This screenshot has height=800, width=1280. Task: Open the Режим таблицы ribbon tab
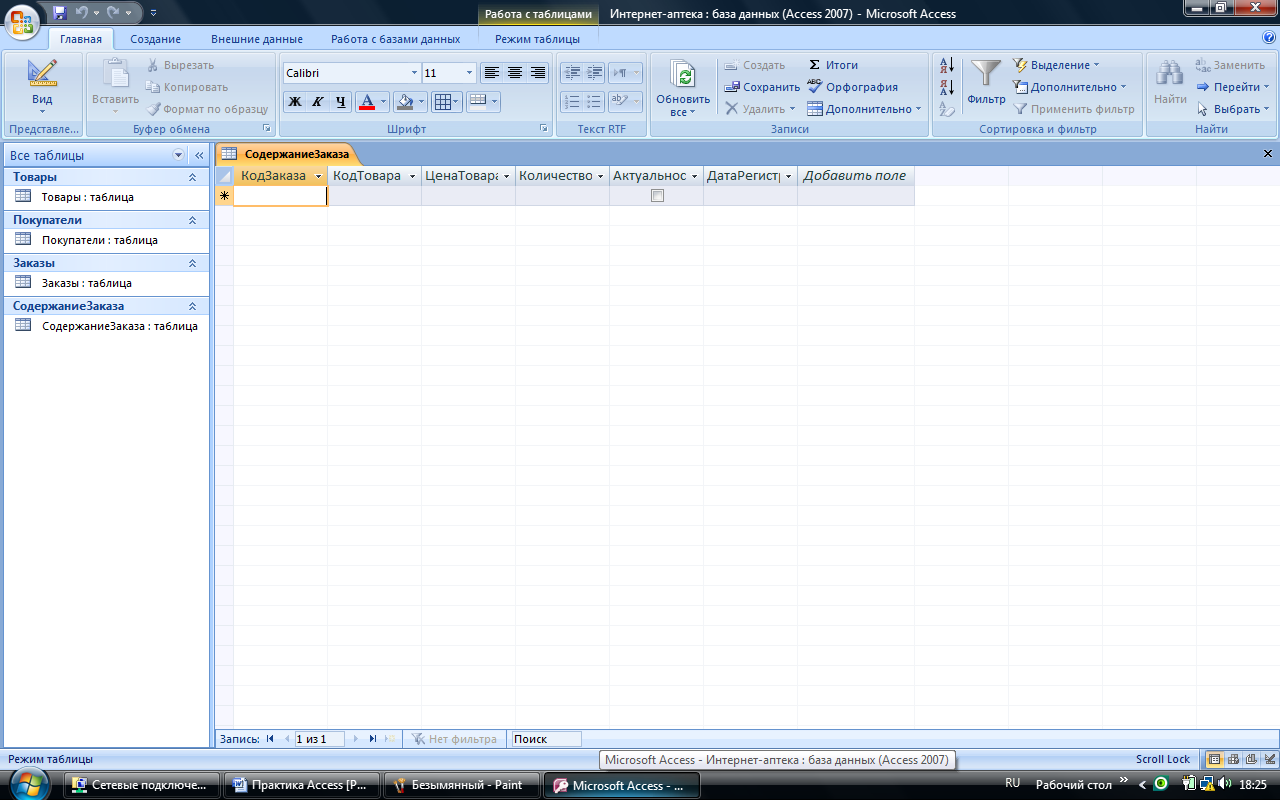coord(537,39)
